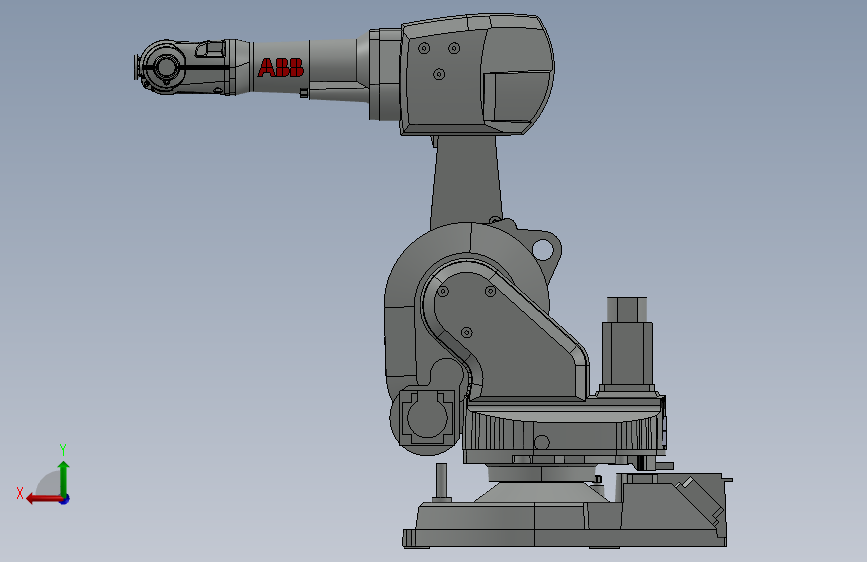
Task: Select the lifting eye ring hole
Action: 542,250
